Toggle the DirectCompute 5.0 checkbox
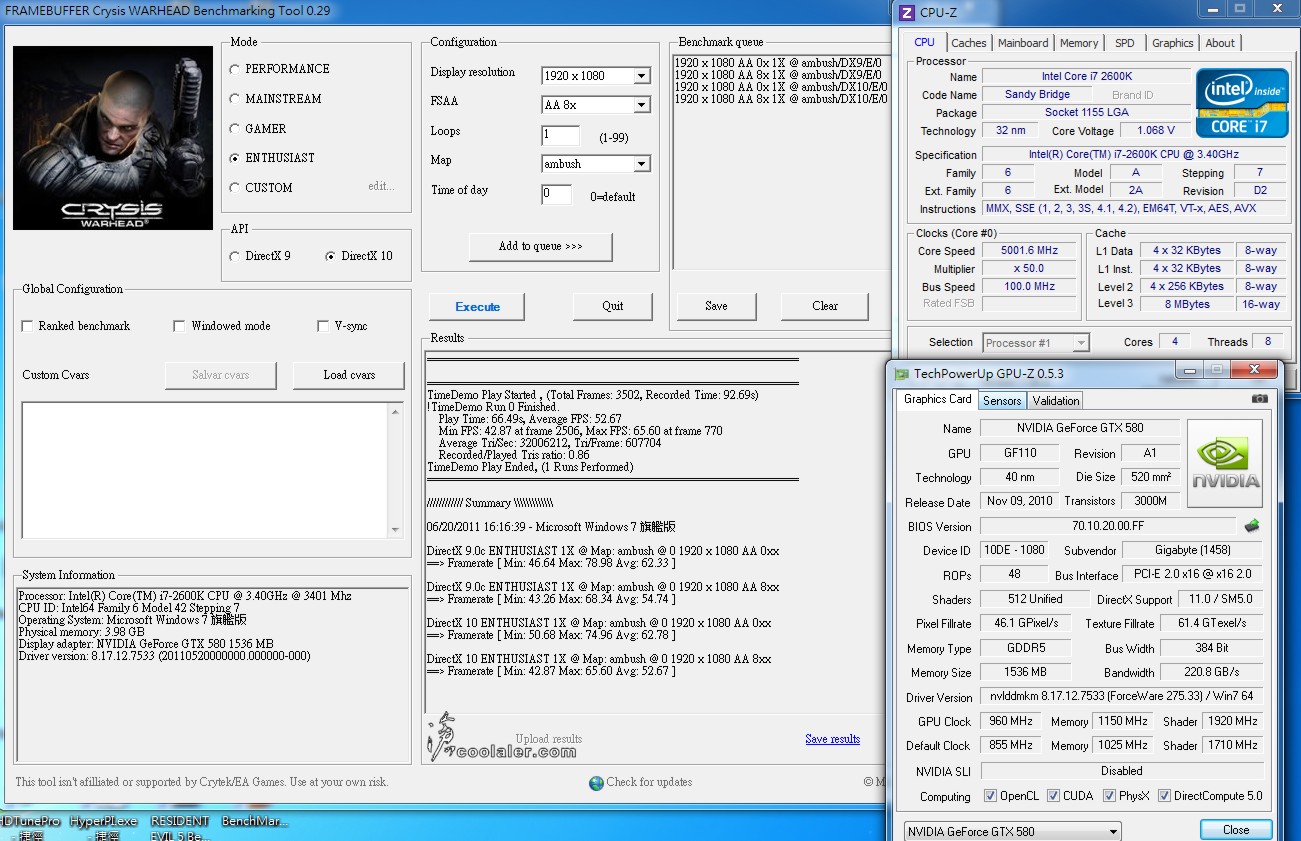The image size is (1301, 841). click(x=1164, y=796)
